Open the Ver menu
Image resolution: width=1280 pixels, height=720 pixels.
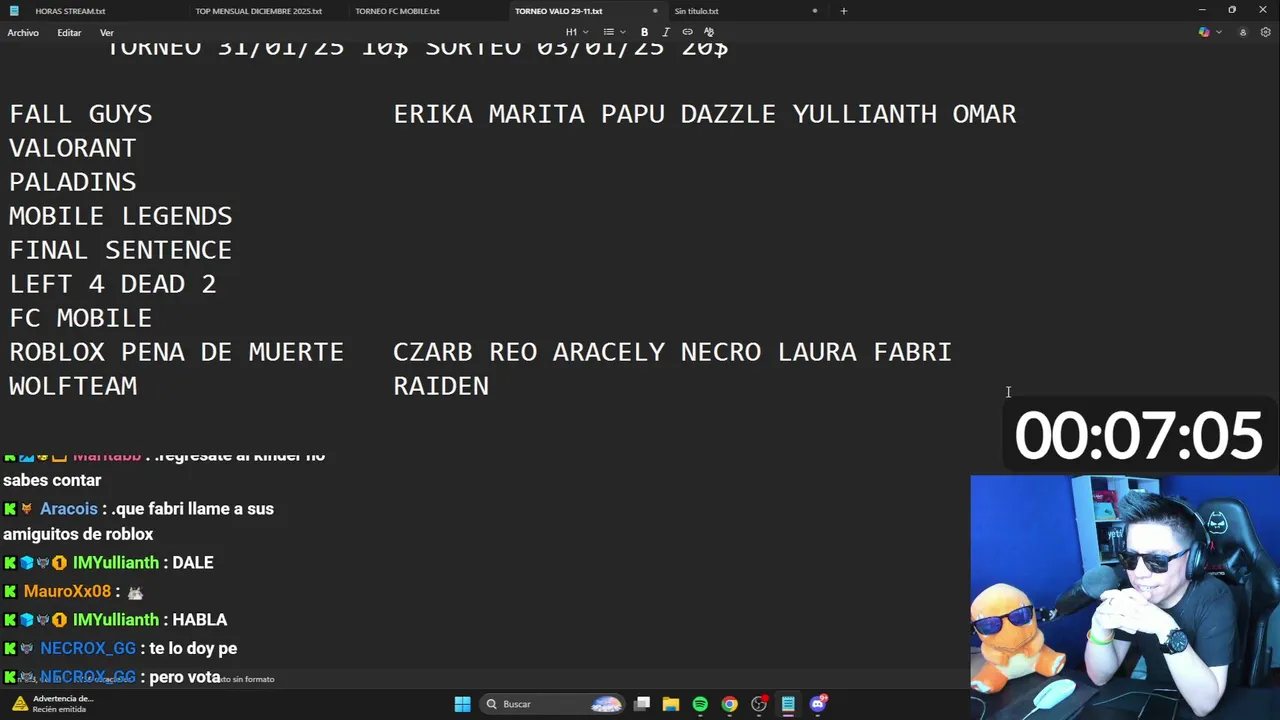pyautogui.click(x=107, y=33)
